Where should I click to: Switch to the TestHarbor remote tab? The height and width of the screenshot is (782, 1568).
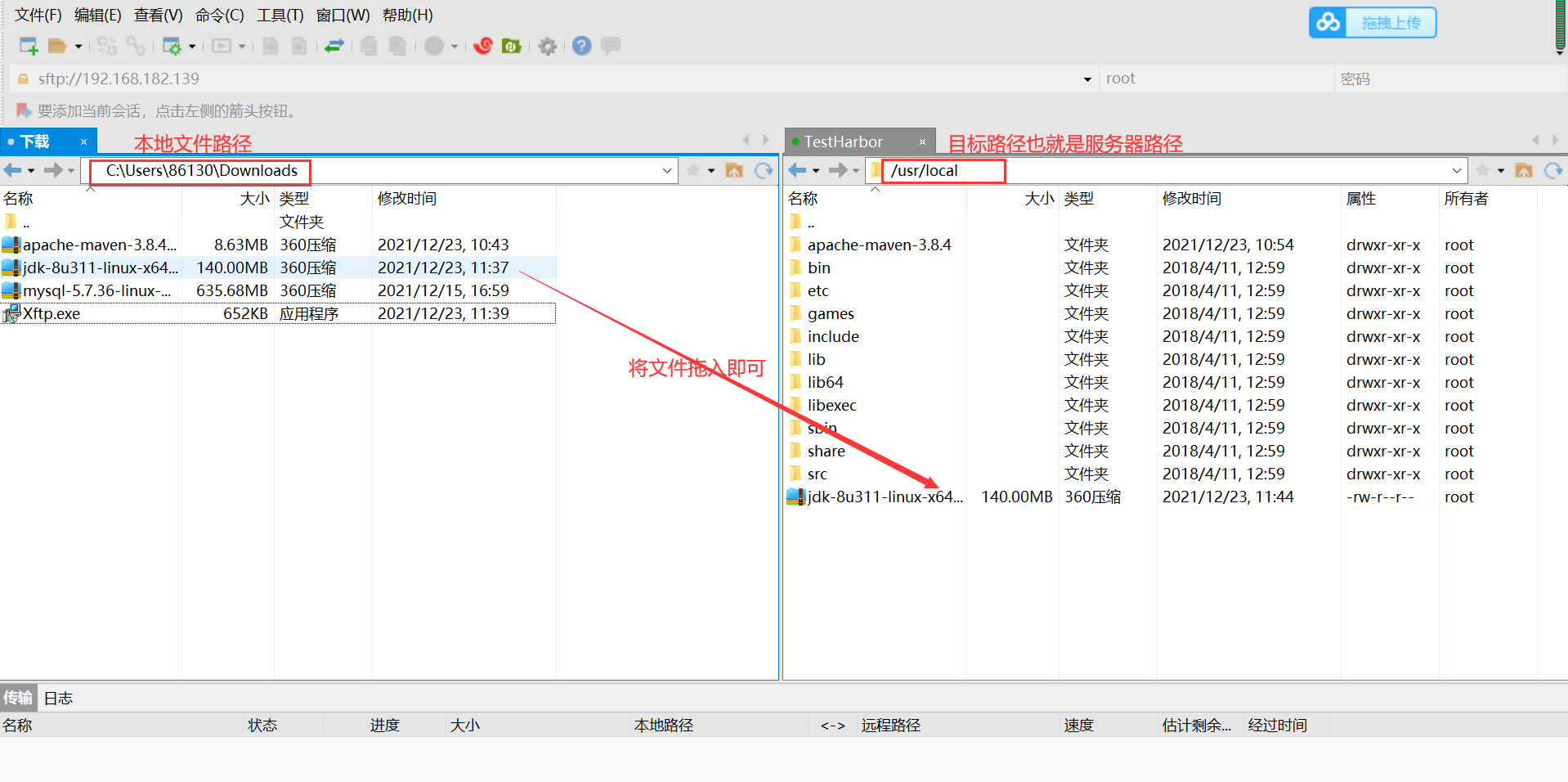coord(843,142)
